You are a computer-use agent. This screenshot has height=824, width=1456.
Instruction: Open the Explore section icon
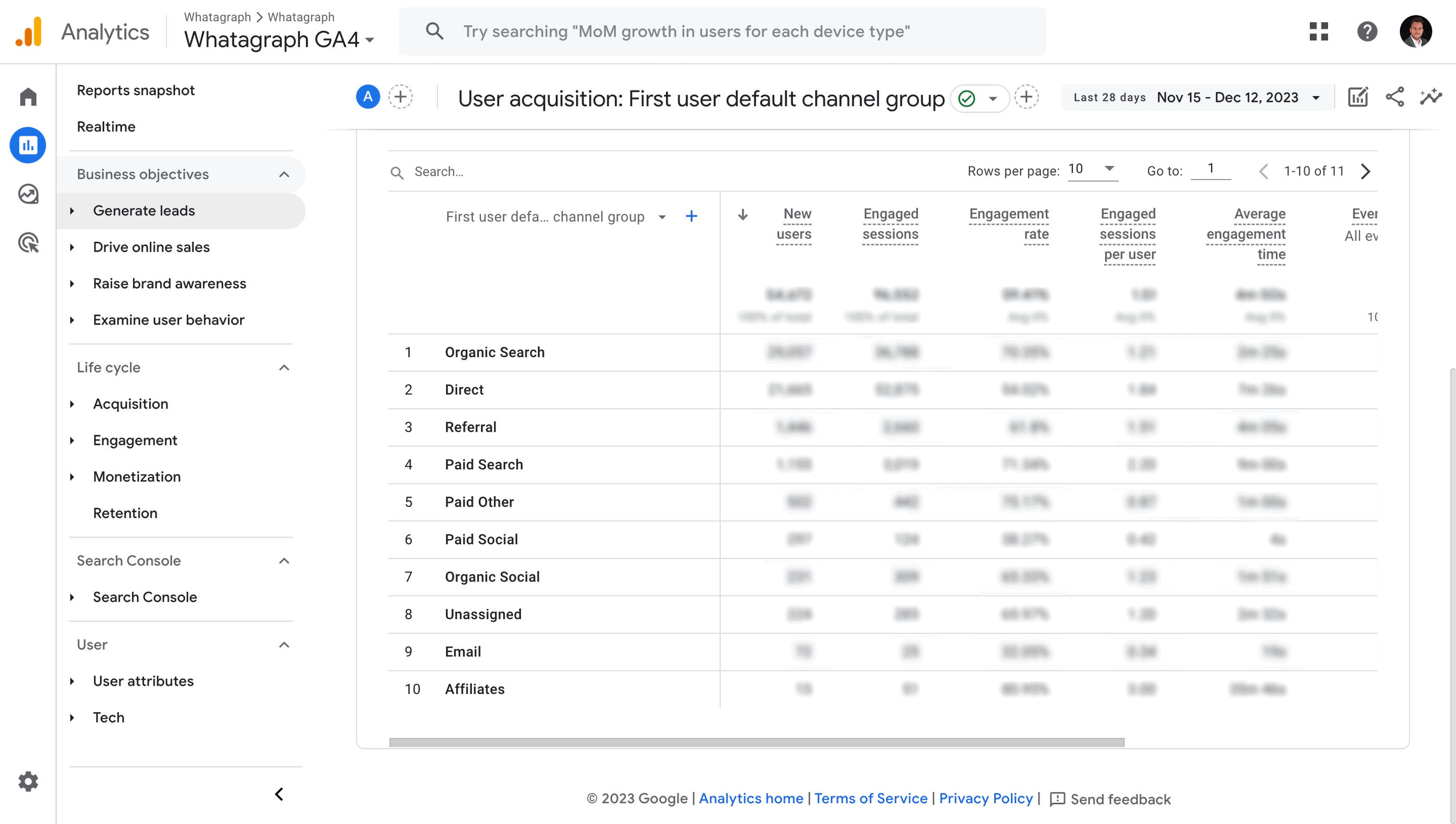click(27, 194)
